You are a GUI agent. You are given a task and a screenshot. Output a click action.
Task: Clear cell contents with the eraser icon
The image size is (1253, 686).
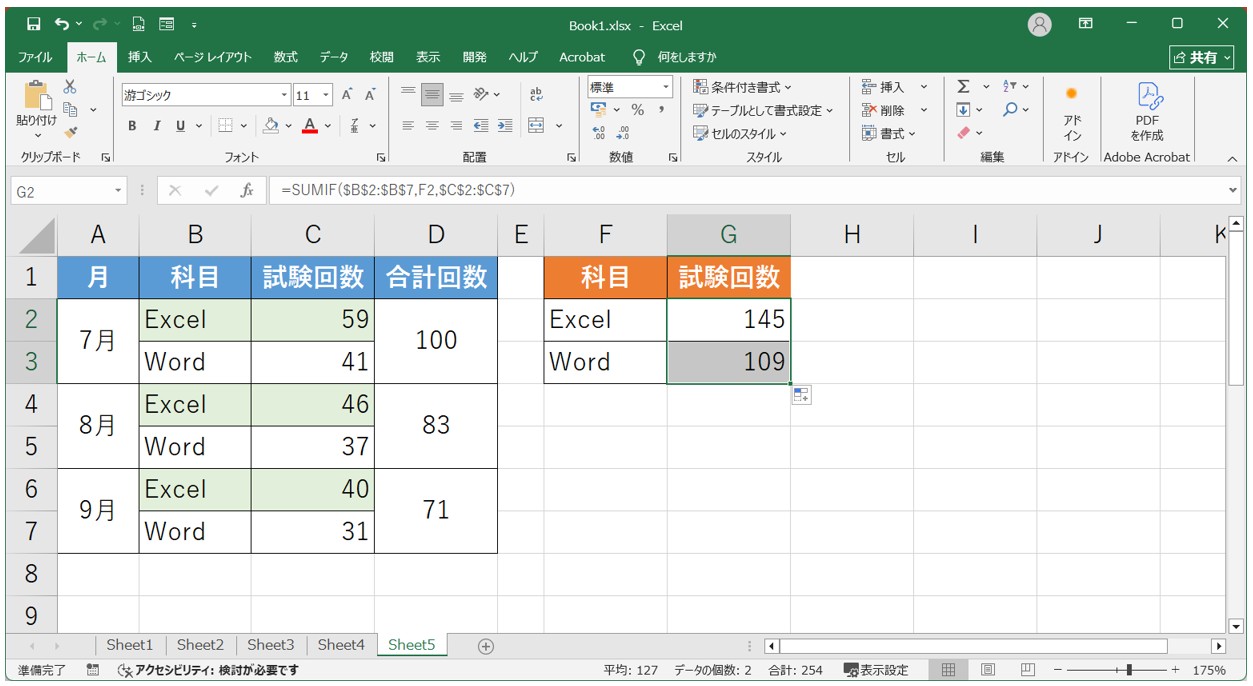(x=963, y=132)
